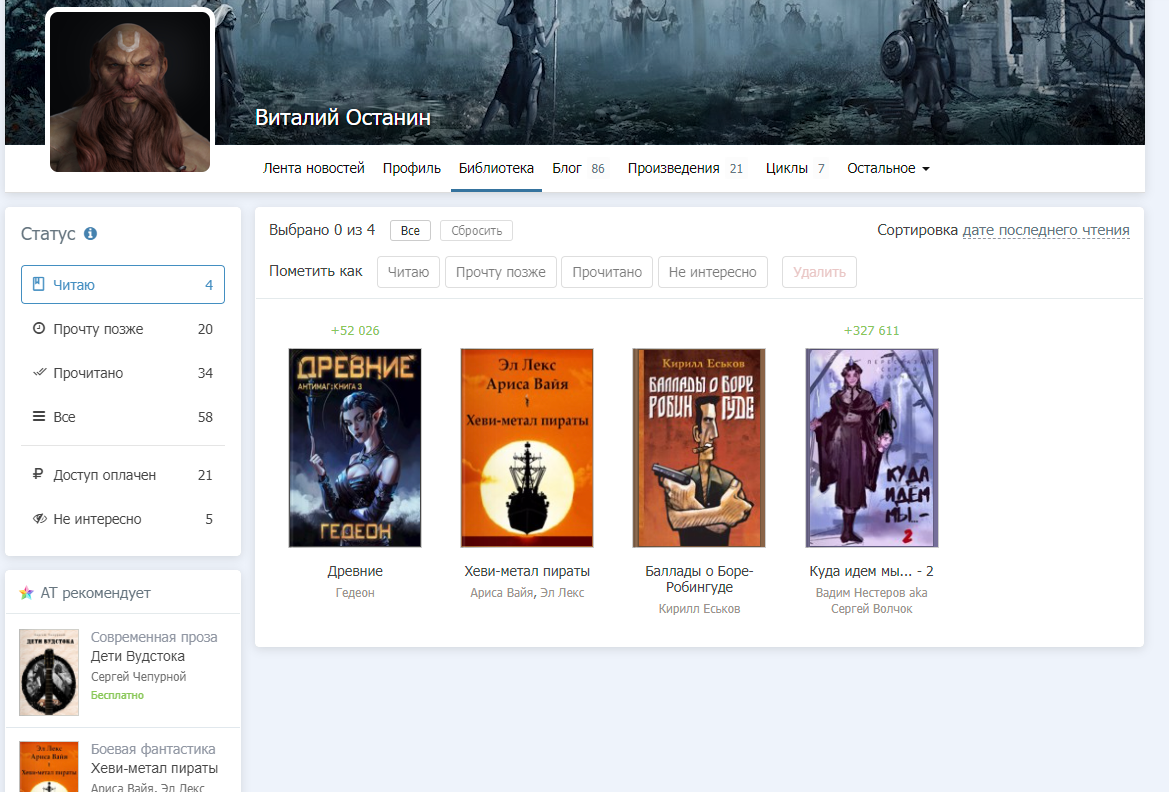
Task: Click the crossed-eye icon beside Не интересно
Action: tap(39, 519)
